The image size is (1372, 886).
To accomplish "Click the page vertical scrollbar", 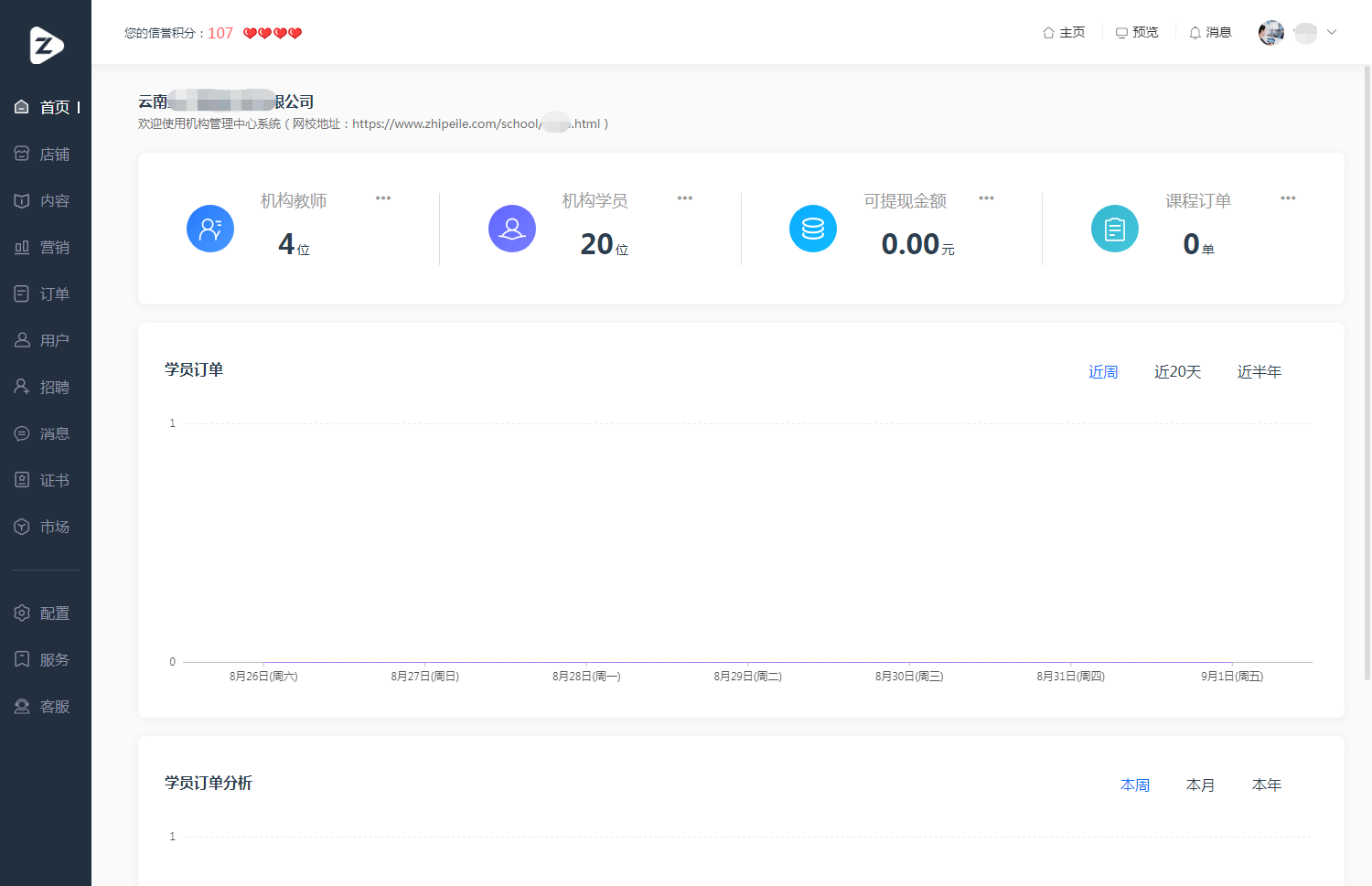I will point(1367,373).
